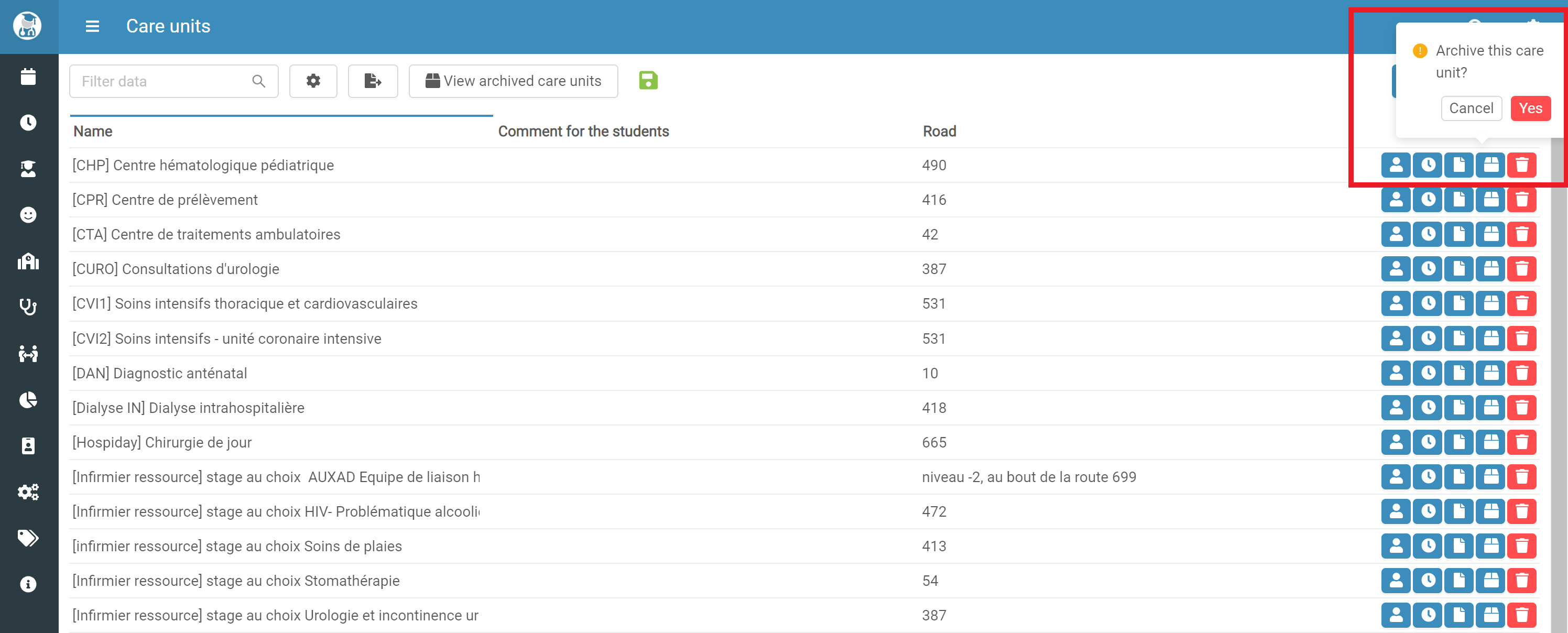Click the export data button

373,81
